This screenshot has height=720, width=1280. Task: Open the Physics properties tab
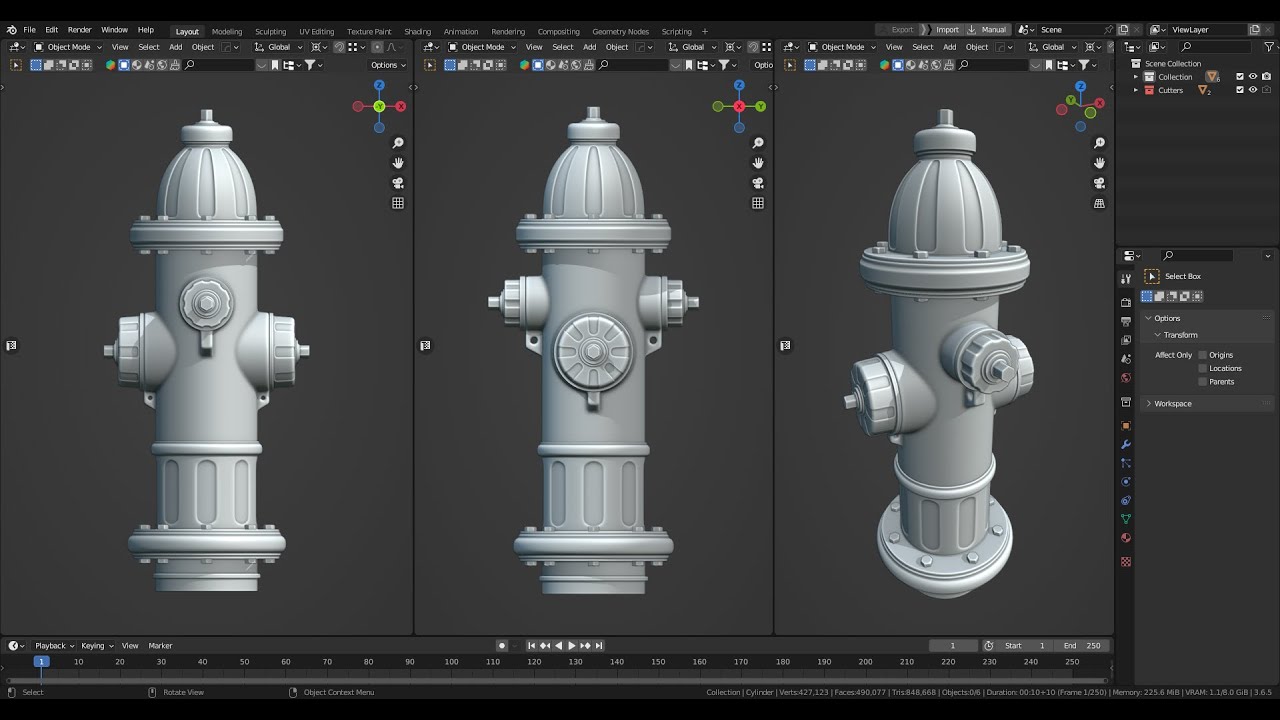coord(1126,482)
